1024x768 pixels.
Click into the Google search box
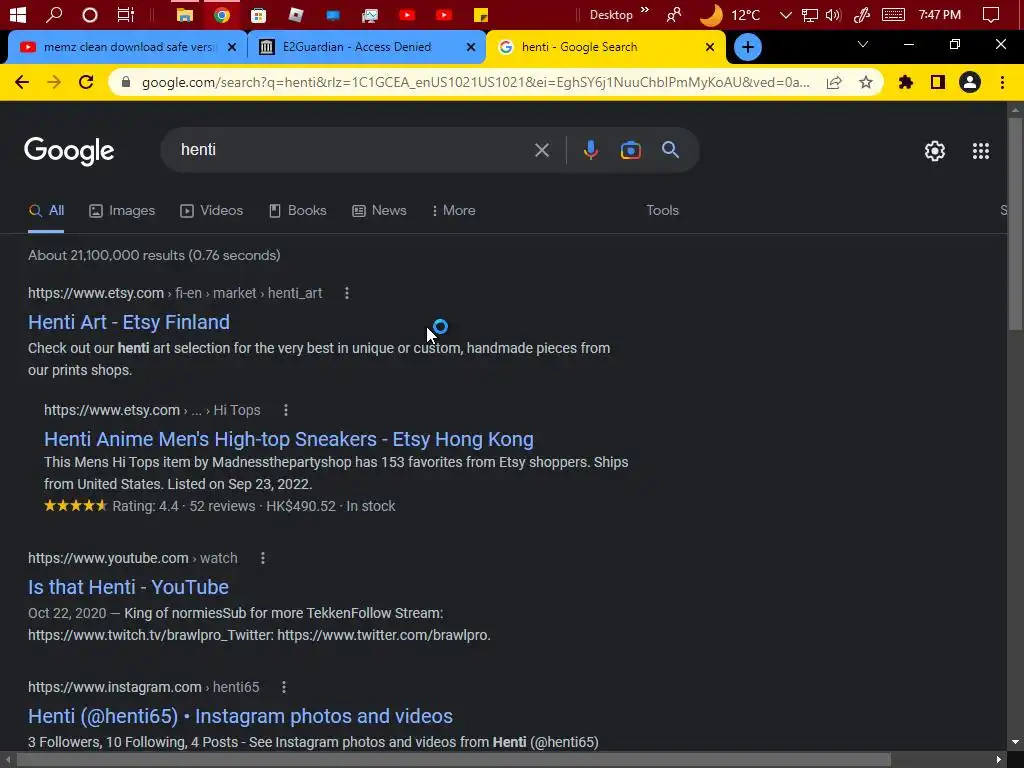click(x=353, y=150)
